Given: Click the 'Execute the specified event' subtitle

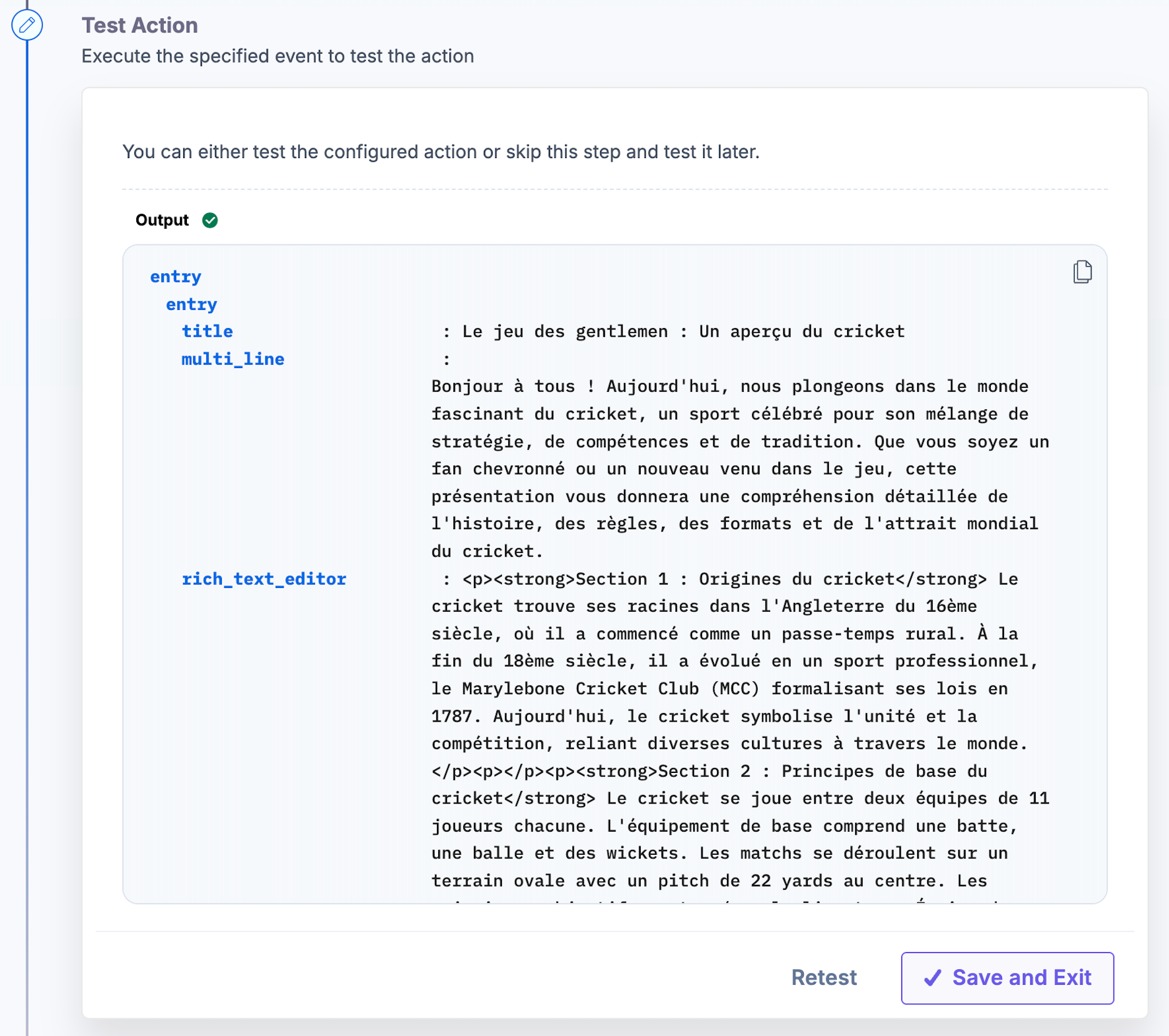Looking at the screenshot, I should point(278,56).
